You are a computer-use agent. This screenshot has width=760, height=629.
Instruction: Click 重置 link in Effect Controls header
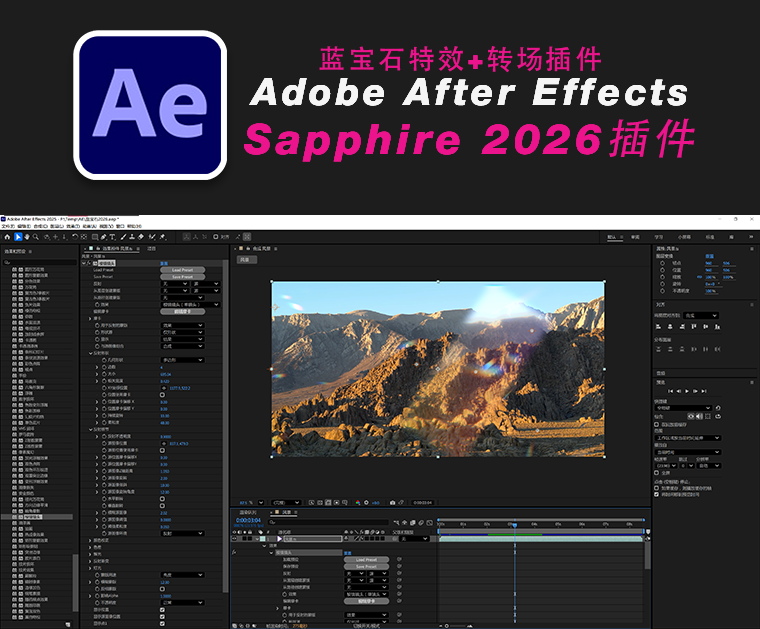click(164, 263)
